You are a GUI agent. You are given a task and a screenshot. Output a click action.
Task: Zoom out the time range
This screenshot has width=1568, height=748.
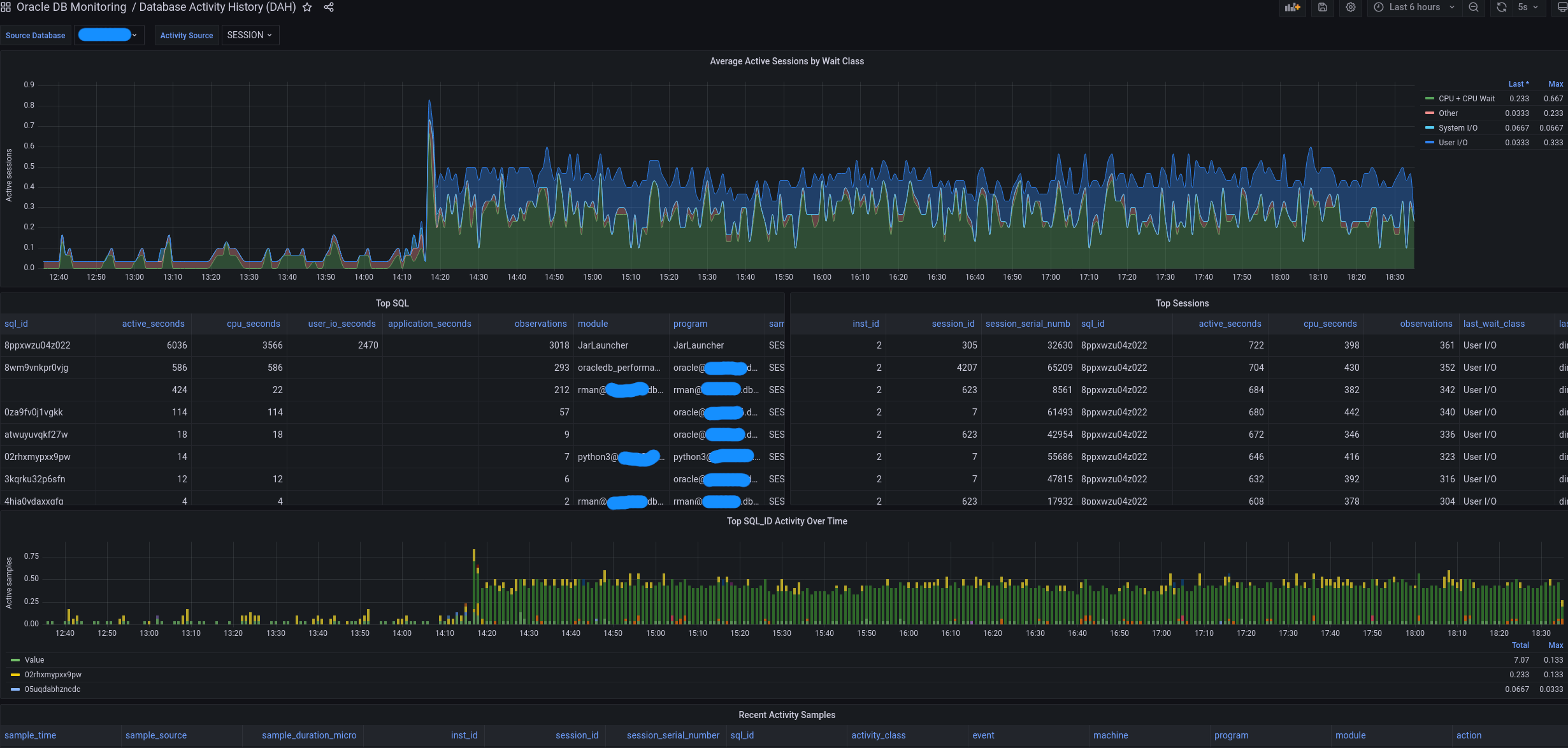pyautogui.click(x=1474, y=8)
